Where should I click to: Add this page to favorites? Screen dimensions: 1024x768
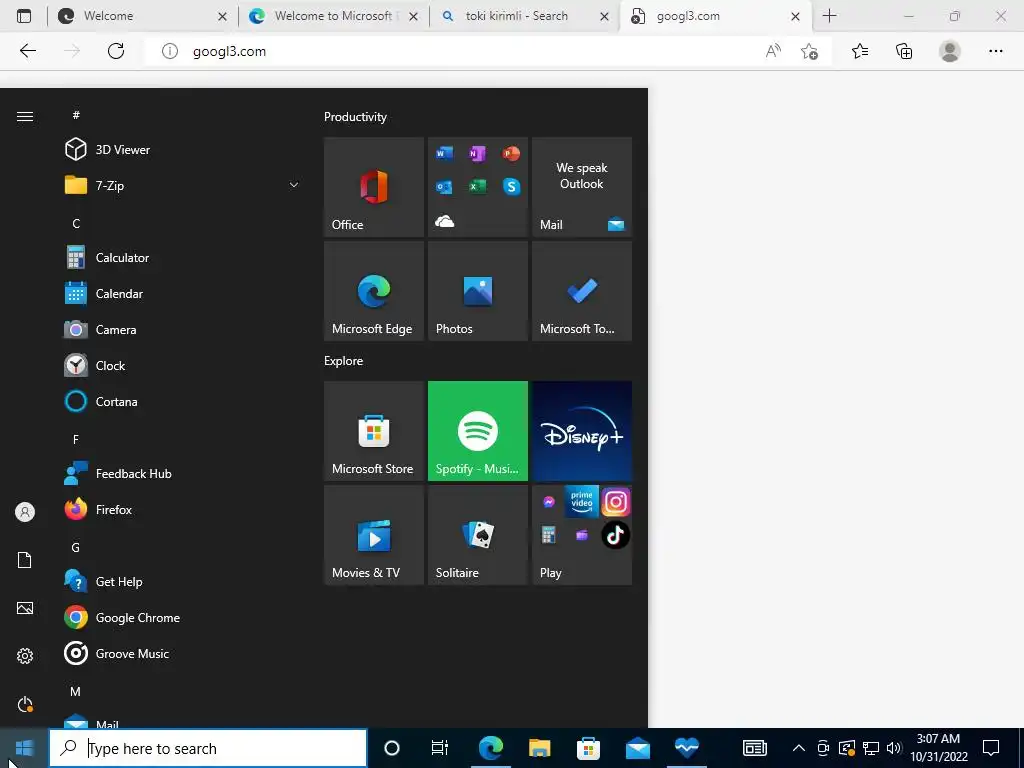point(809,51)
